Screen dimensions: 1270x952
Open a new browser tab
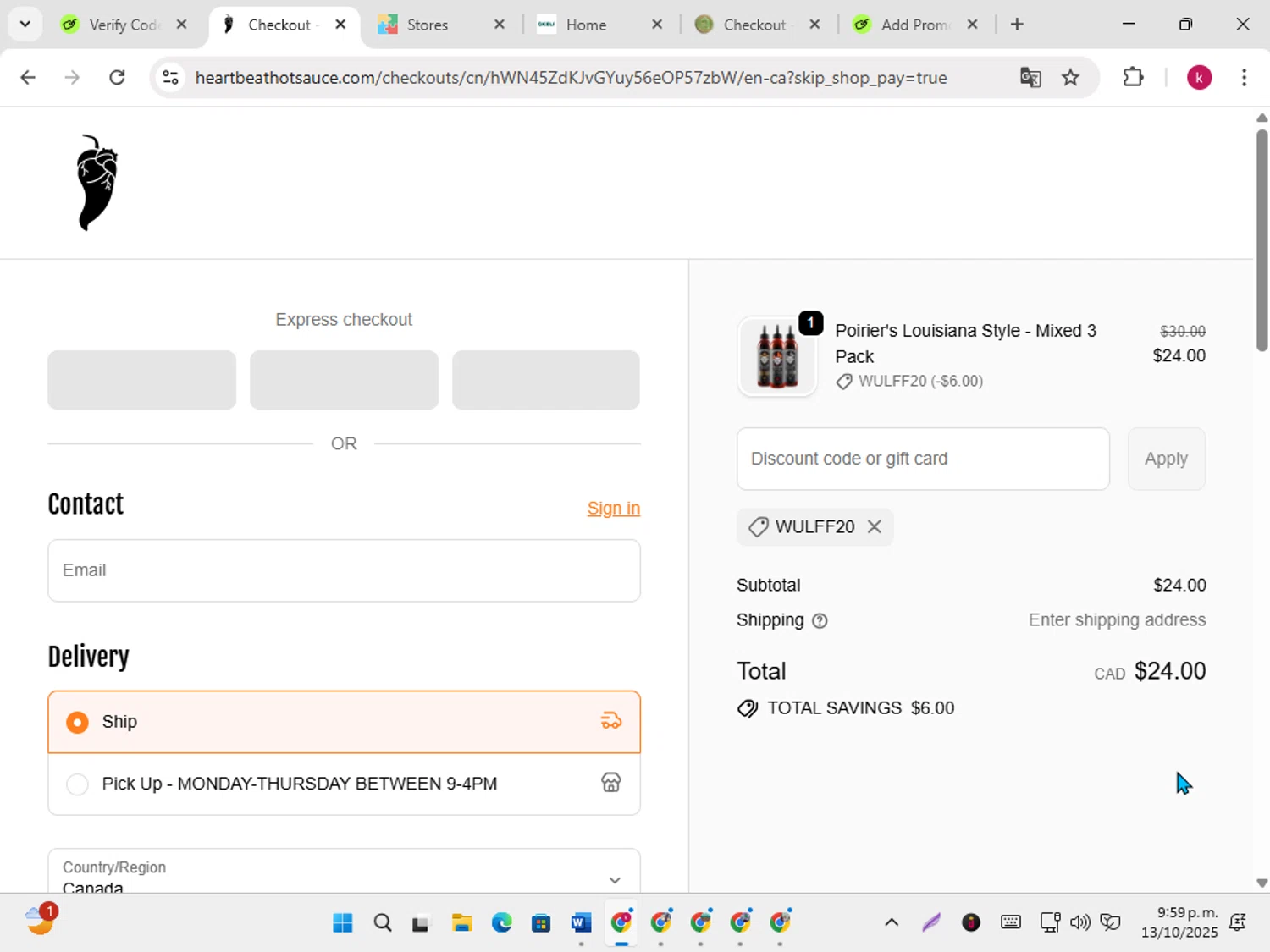click(x=1017, y=25)
